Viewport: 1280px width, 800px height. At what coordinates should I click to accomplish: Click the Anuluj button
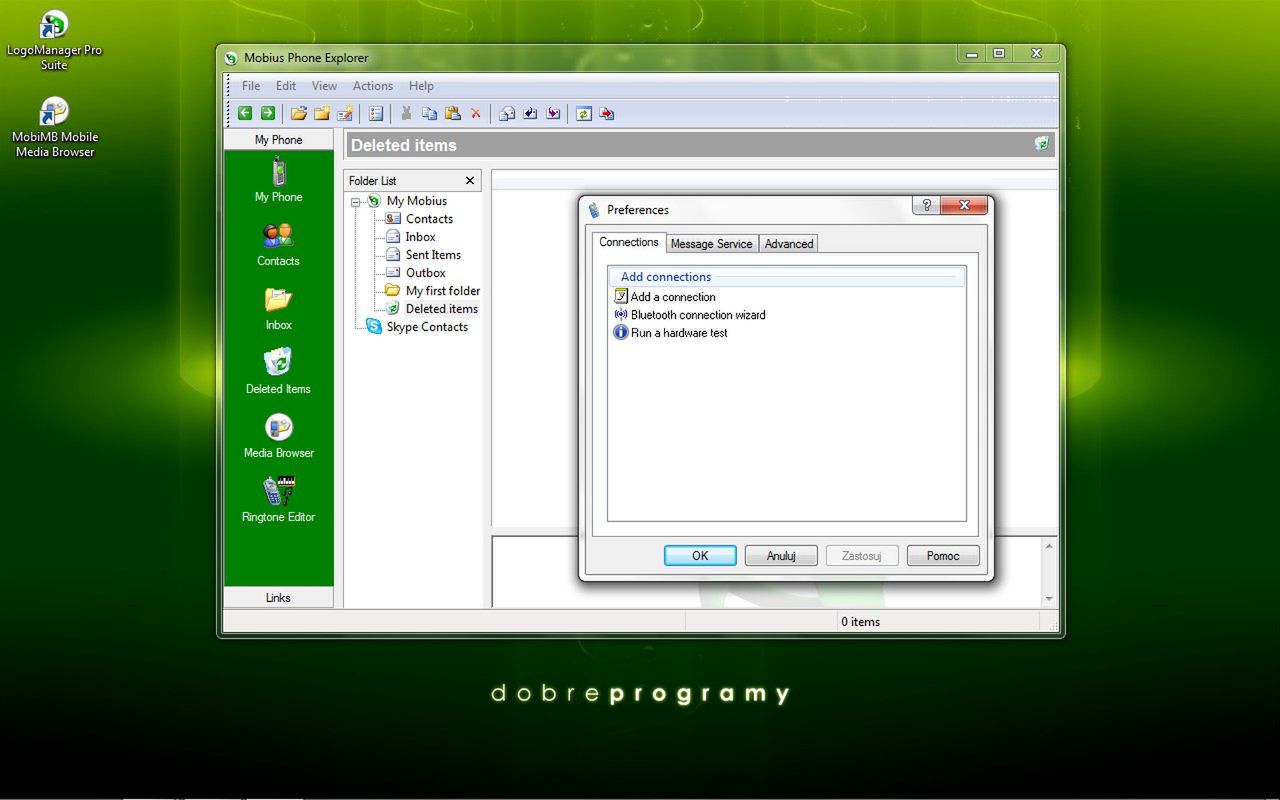tap(781, 556)
